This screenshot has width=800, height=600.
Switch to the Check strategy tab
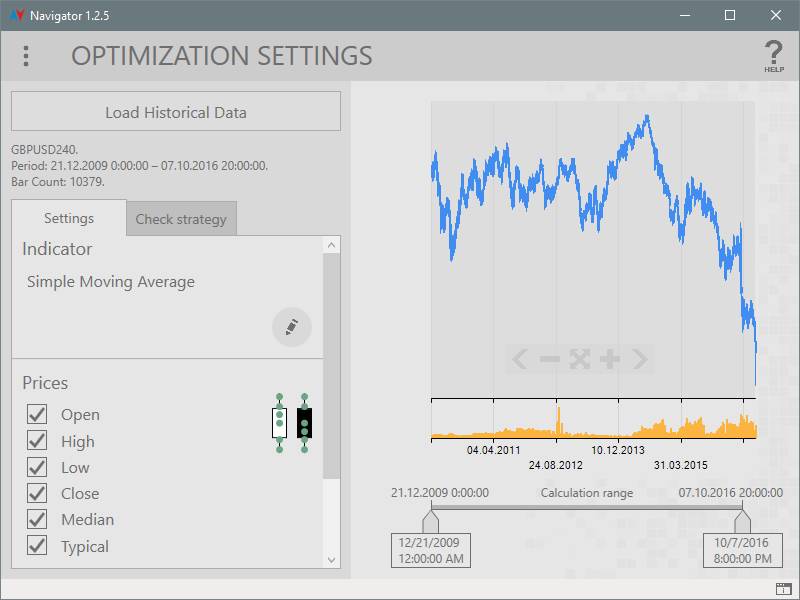tap(181, 219)
